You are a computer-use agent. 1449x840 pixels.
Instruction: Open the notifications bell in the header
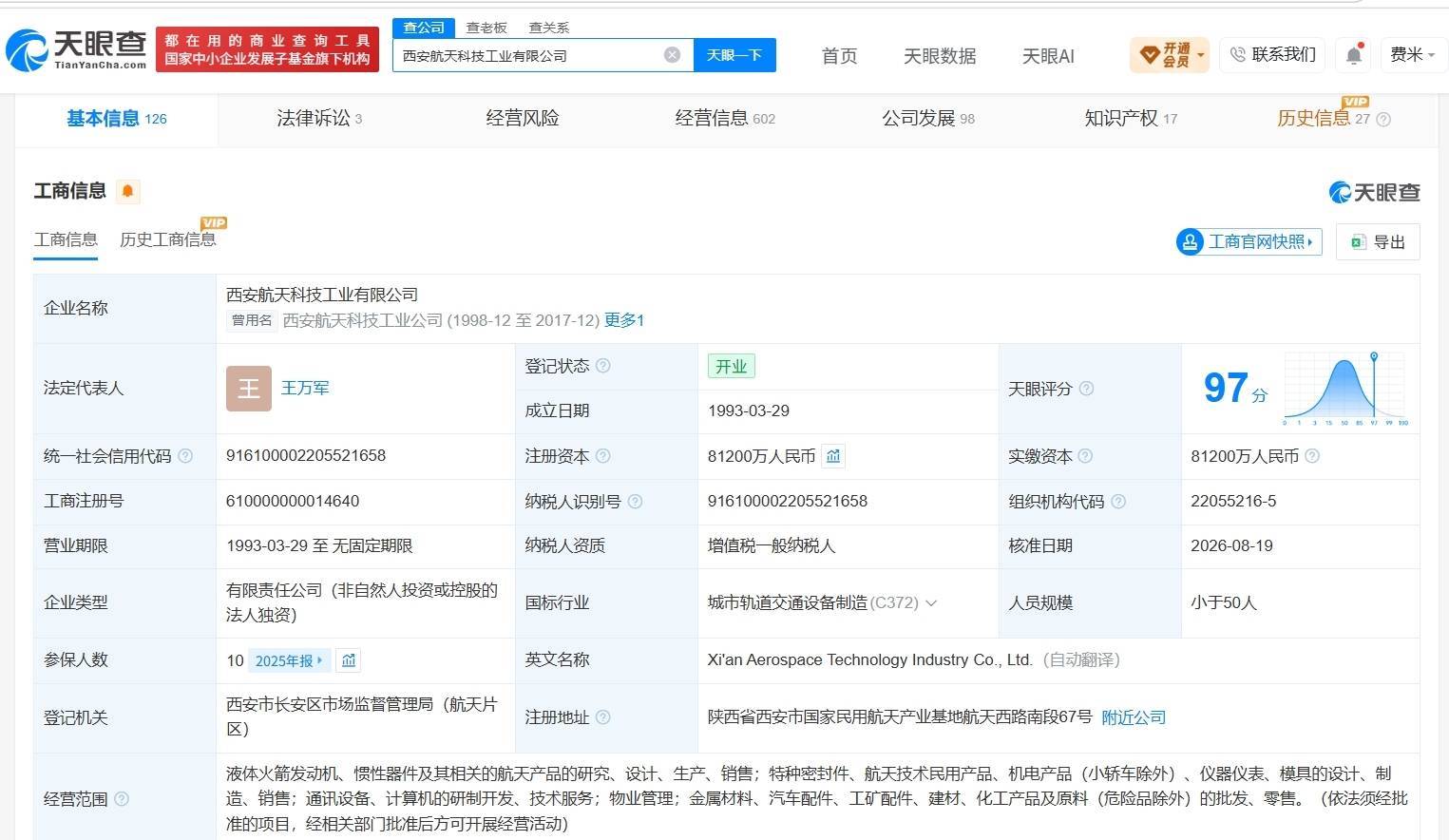[x=1354, y=55]
